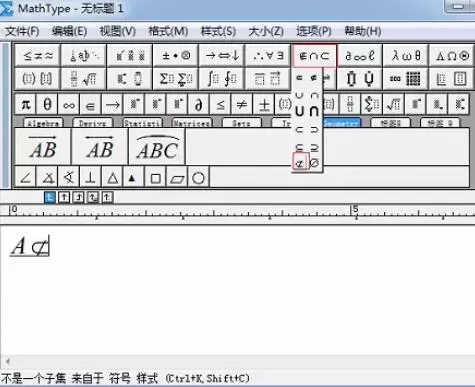The image size is (475, 387).
Task: Insert the AB with double-headed arrow
Action: (100, 147)
